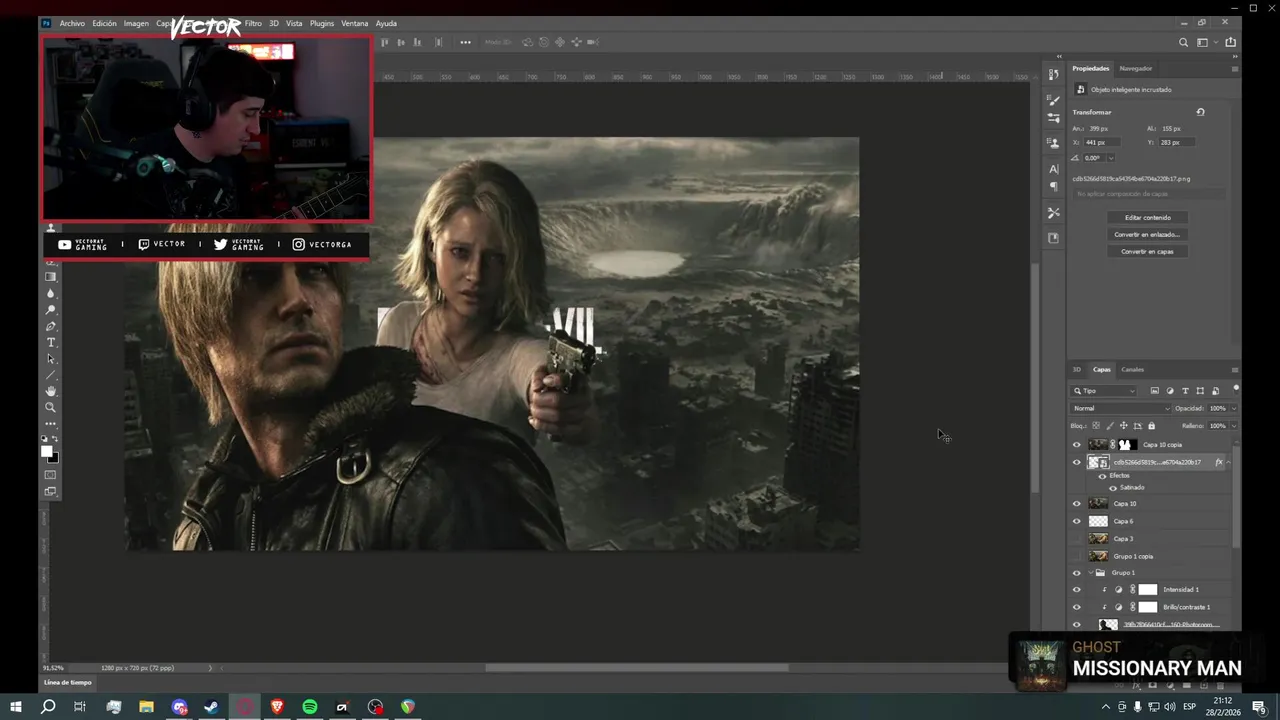Open the Edición menu
This screenshot has width=1280, height=720.
[x=104, y=23]
